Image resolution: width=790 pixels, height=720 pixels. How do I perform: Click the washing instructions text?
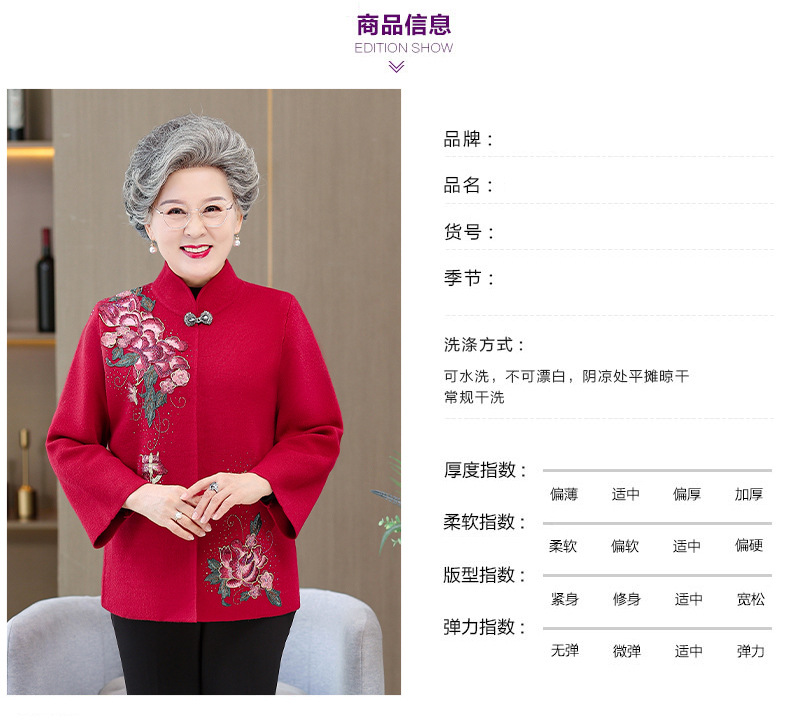(566, 386)
